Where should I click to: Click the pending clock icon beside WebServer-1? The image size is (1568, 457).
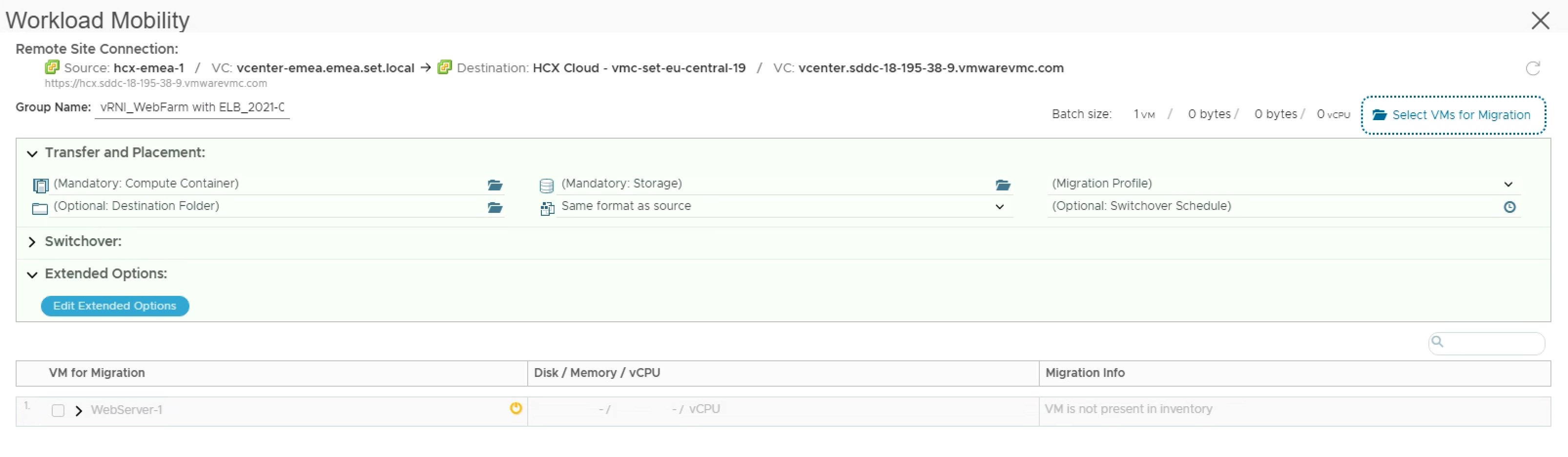tap(516, 408)
